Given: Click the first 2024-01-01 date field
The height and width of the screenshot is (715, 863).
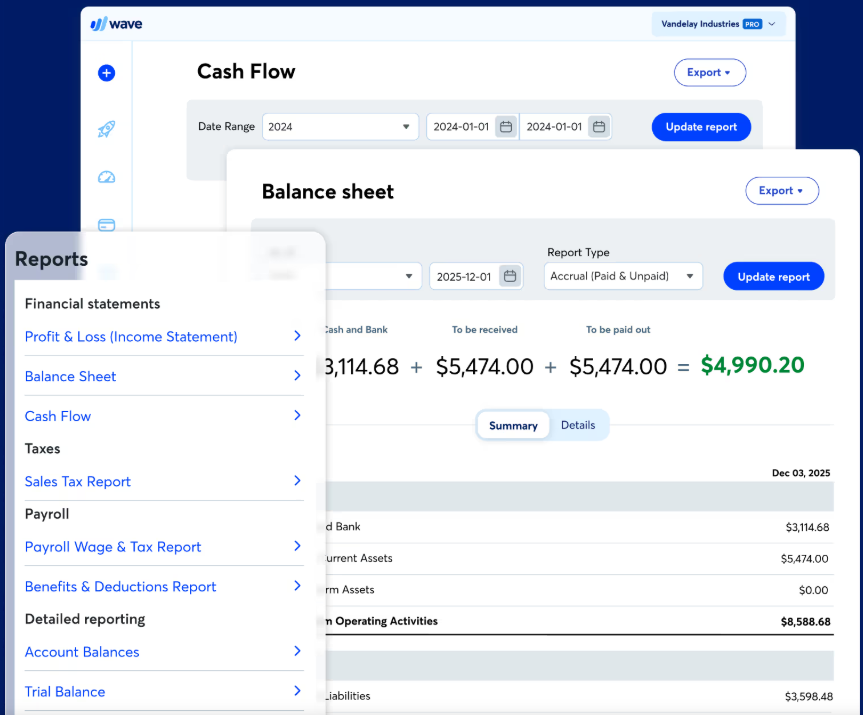Looking at the screenshot, I should (472, 127).
